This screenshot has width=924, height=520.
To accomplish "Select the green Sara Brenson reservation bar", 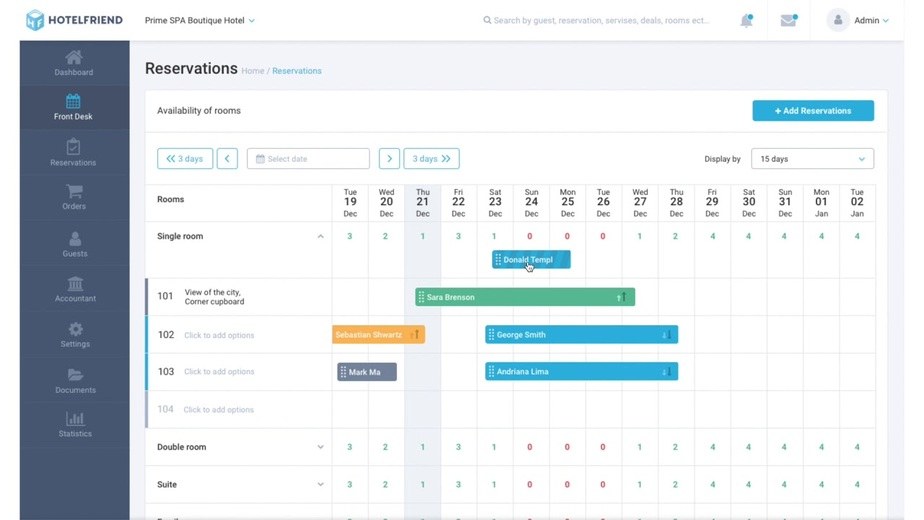I will point(525,297).
